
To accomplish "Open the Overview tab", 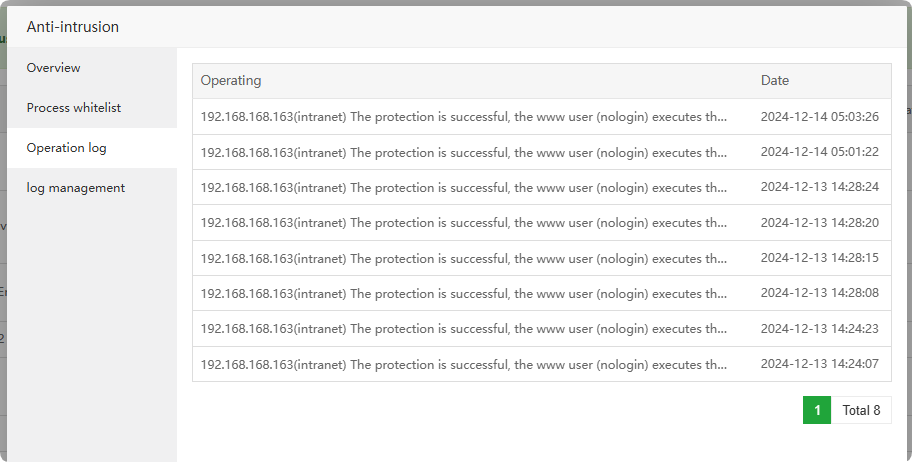I will point(54,68).
